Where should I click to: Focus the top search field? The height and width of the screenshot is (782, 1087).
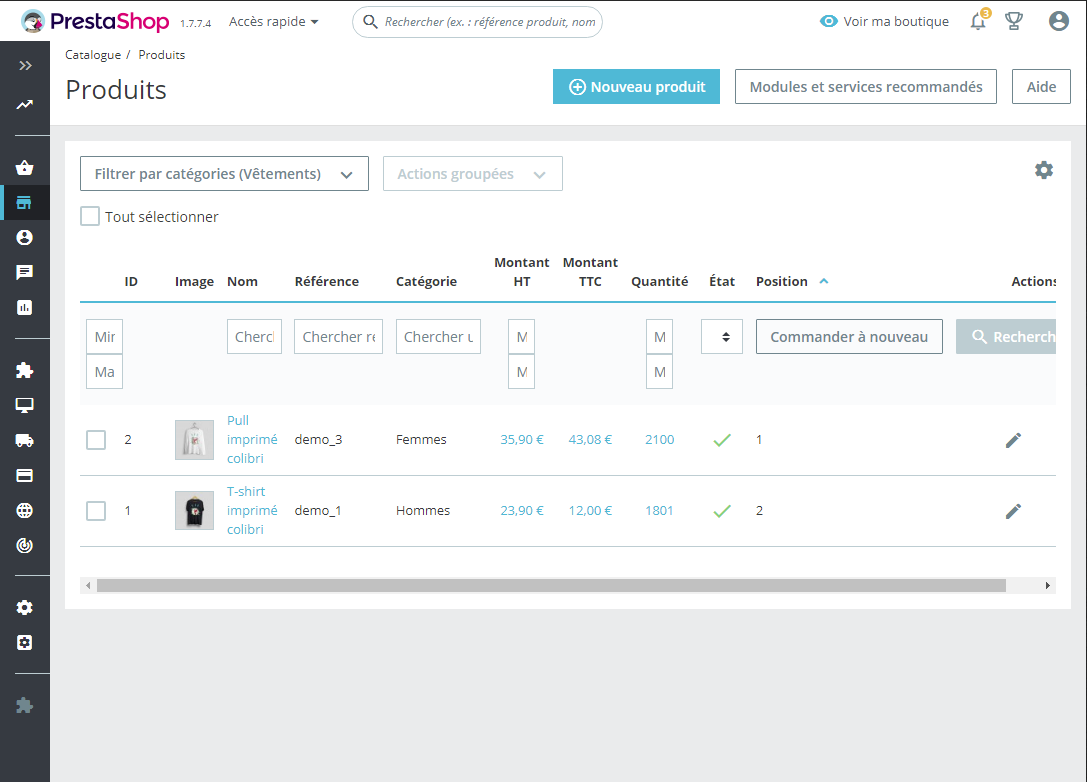coord(477,21)
